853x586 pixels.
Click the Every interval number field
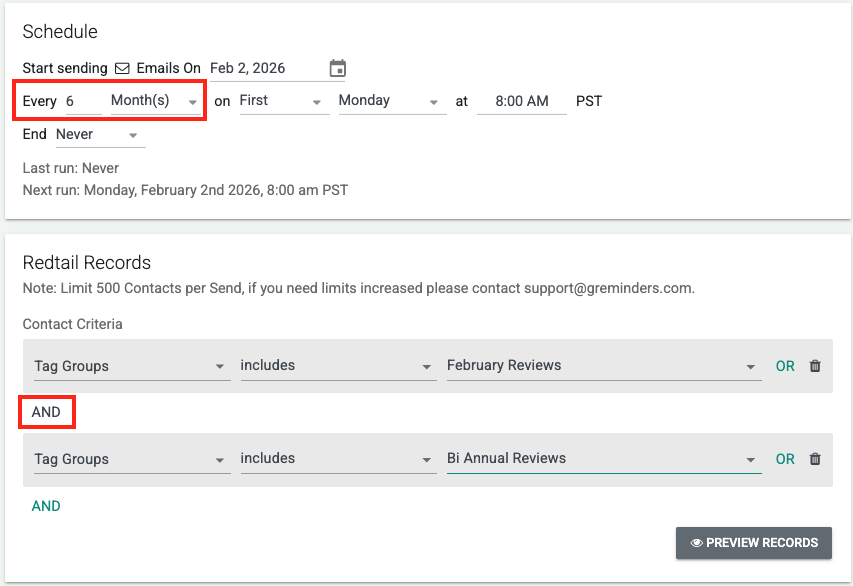(x=82, y=101)
